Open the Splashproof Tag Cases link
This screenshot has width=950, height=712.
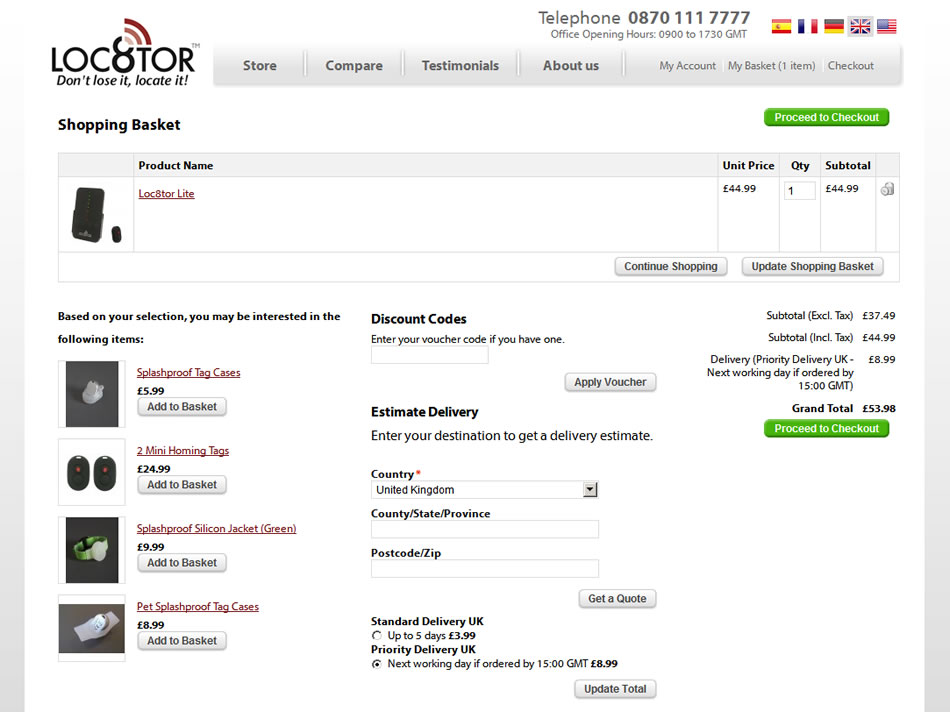coord(188,373)
